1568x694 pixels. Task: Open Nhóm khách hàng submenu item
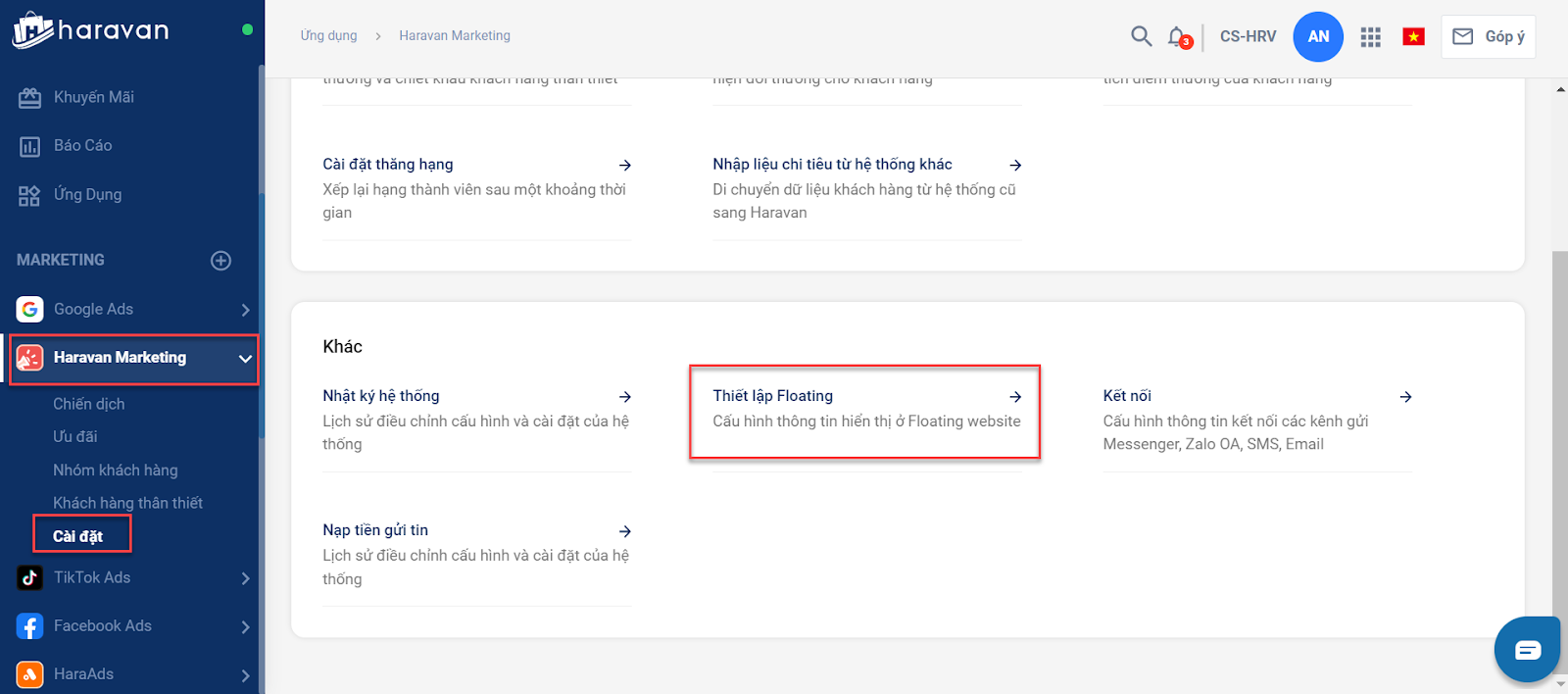116,471
